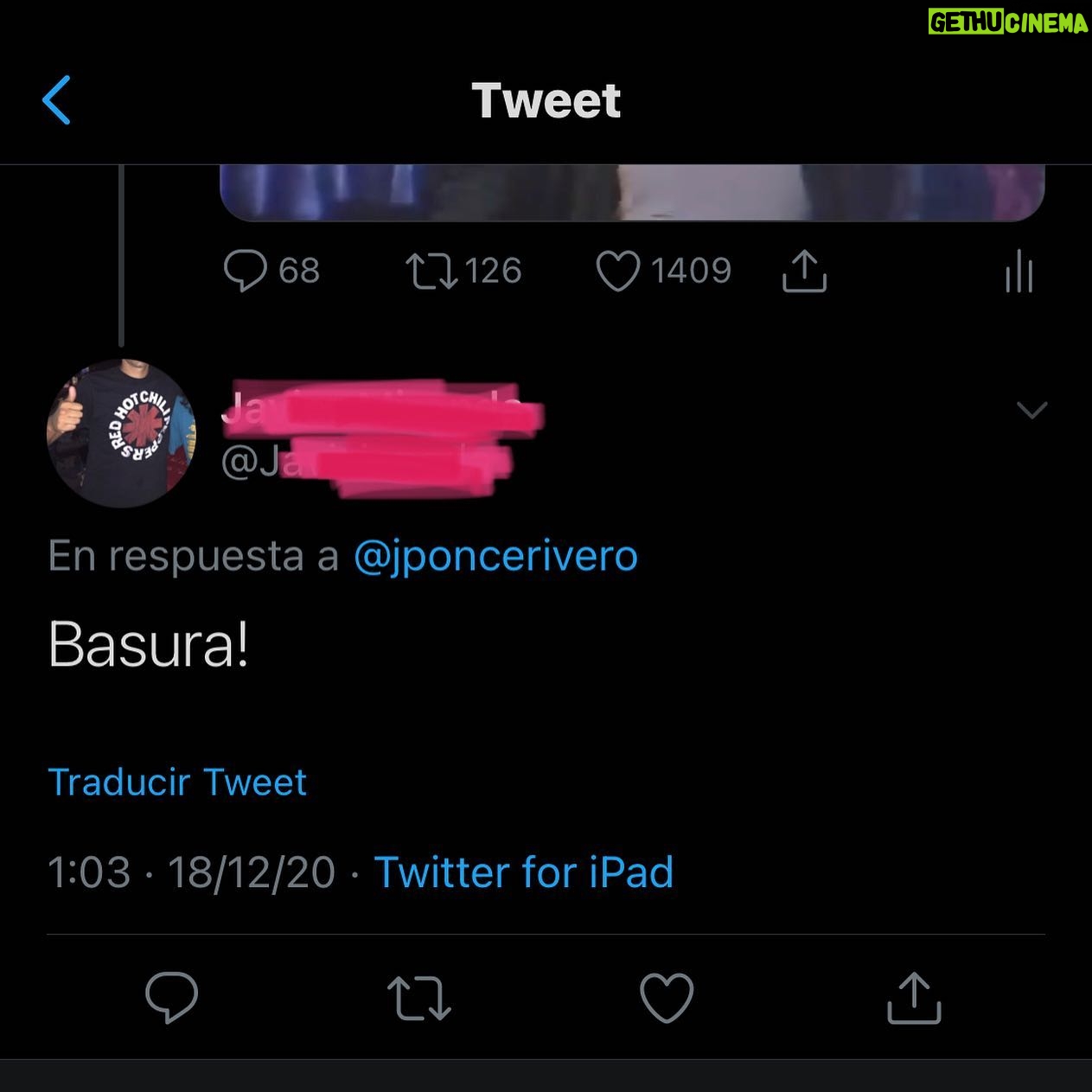Screen dimensions: 1092x1092
Task: Like the parent tweet with 1409 likes
Action: pyautogui.click(x=664, y=271)
